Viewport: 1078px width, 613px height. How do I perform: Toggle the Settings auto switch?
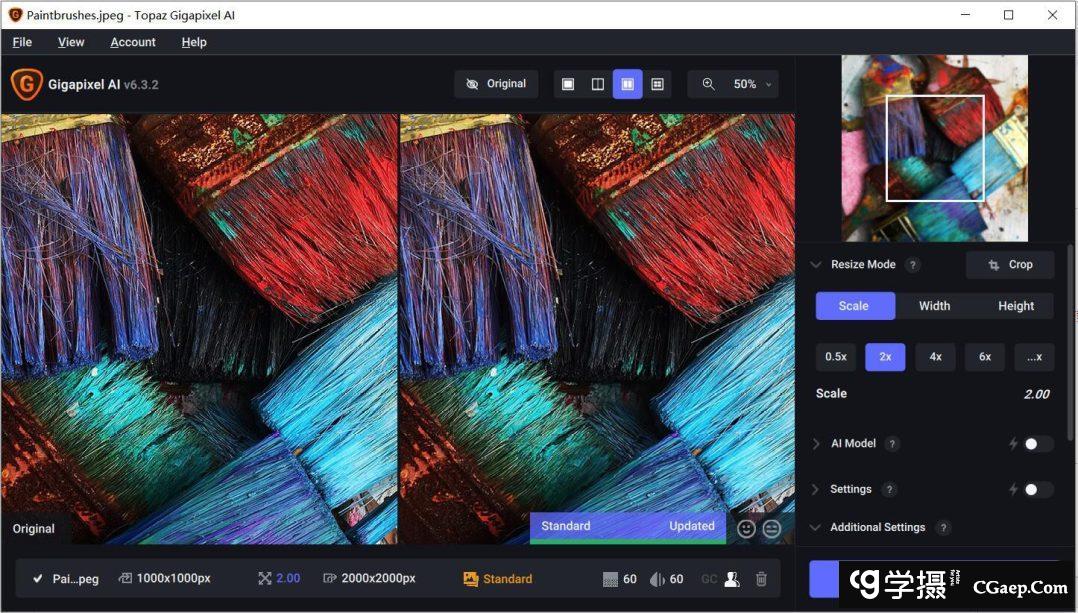pyautogui.click(x=1037, y=489)
